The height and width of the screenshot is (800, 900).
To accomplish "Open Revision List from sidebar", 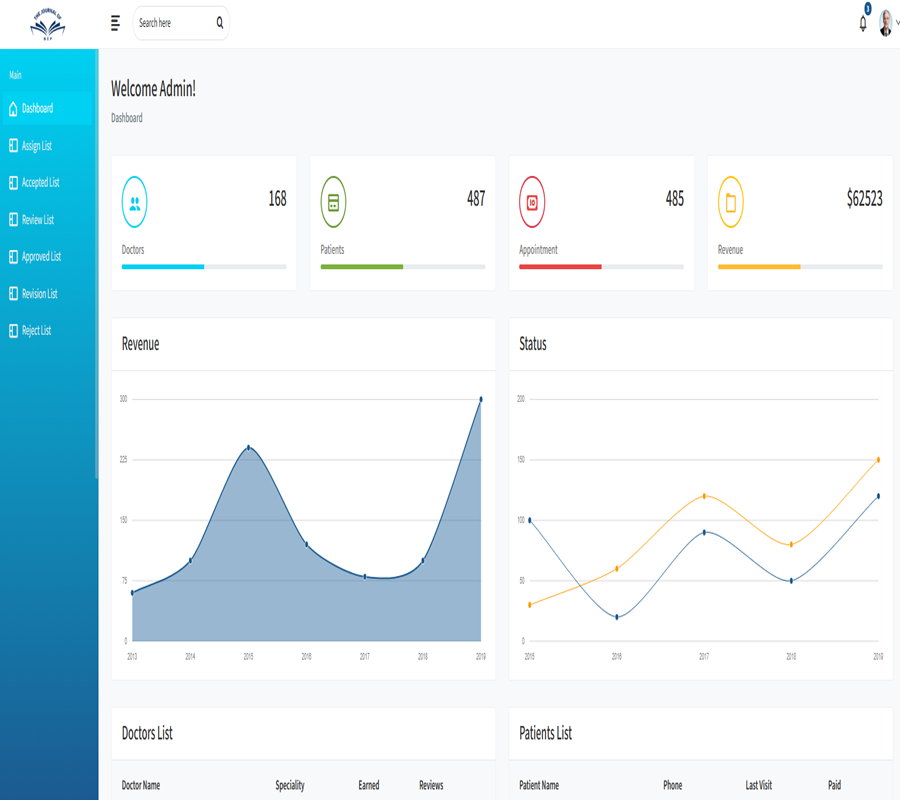I will [39, 294].
